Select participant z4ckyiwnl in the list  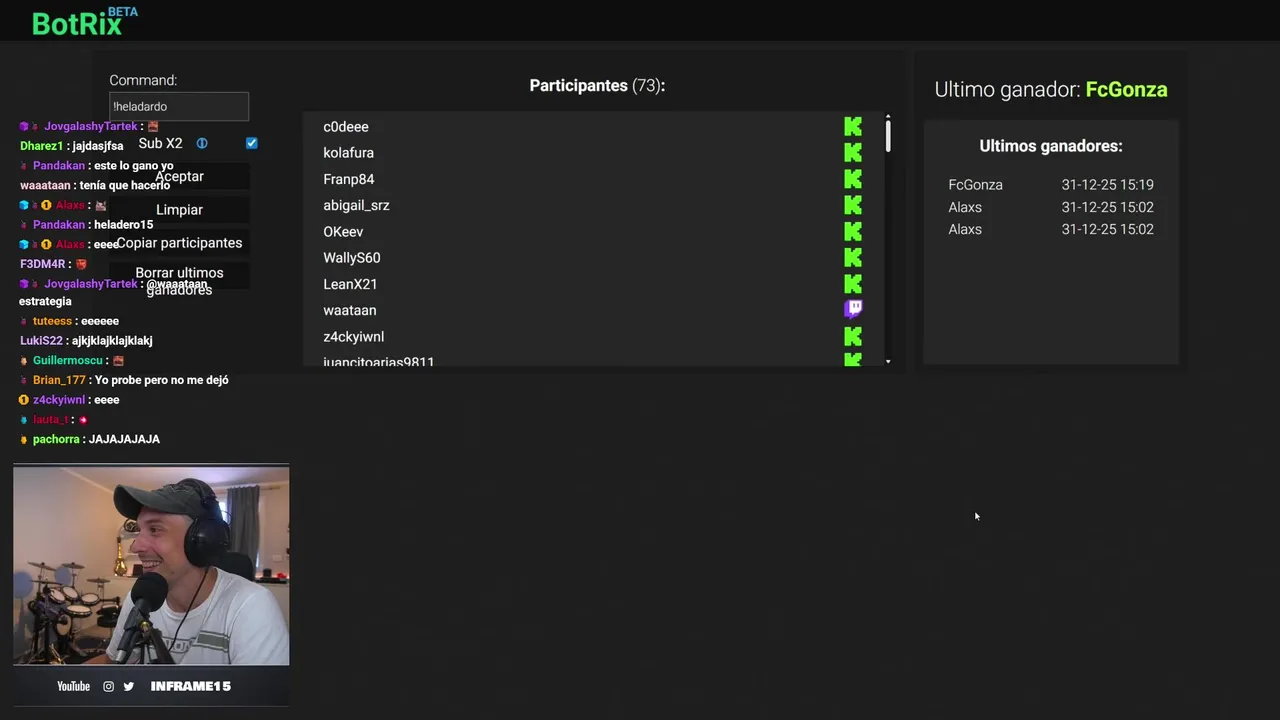click(x=353, y=337)
